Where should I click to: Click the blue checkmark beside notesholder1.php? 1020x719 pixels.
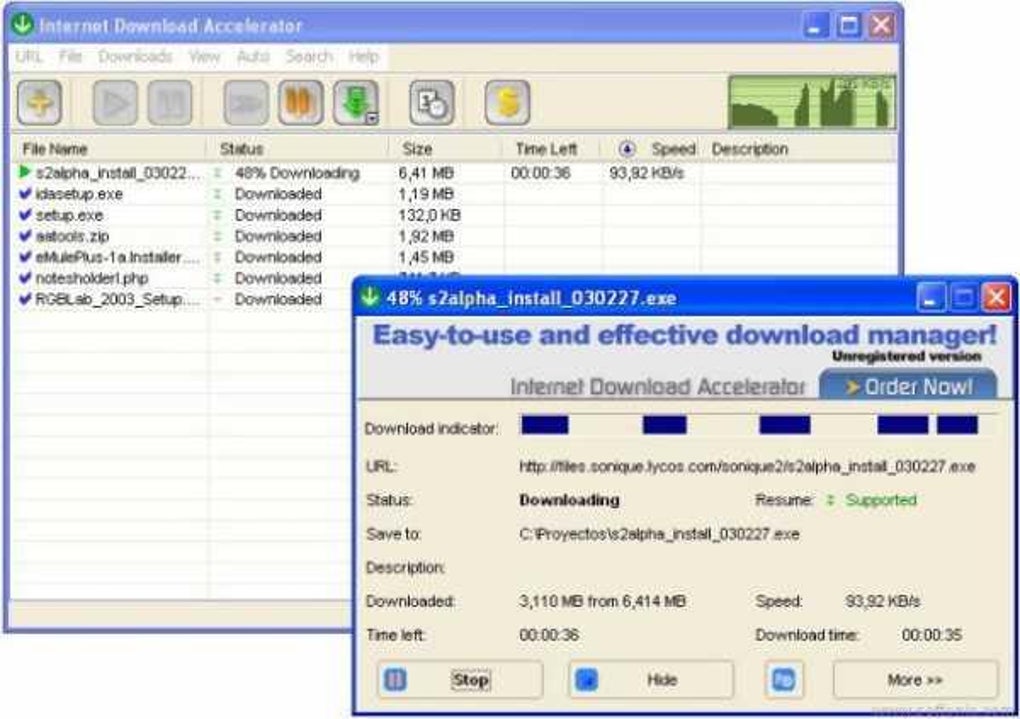coord(25,277)
